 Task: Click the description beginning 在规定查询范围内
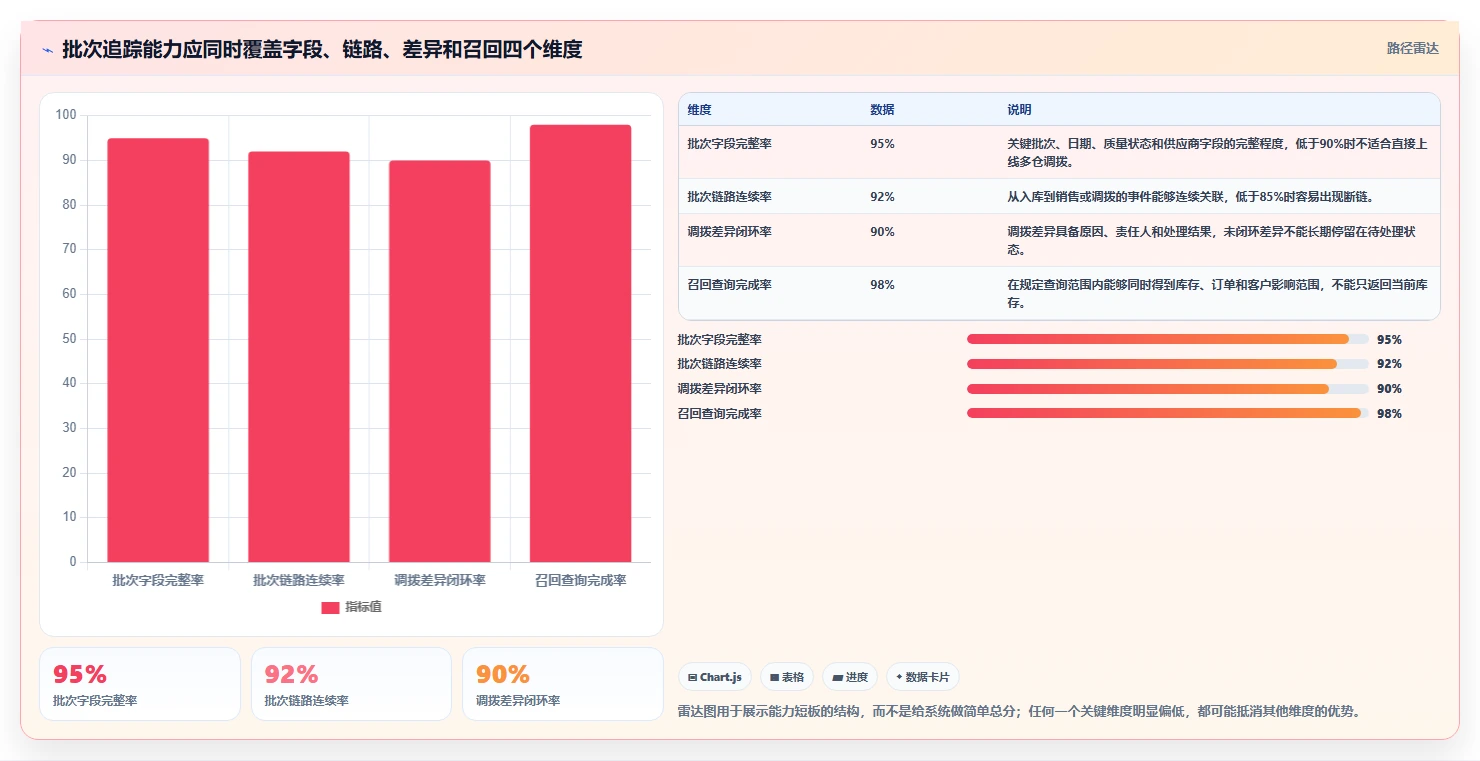pos(1217,294)
